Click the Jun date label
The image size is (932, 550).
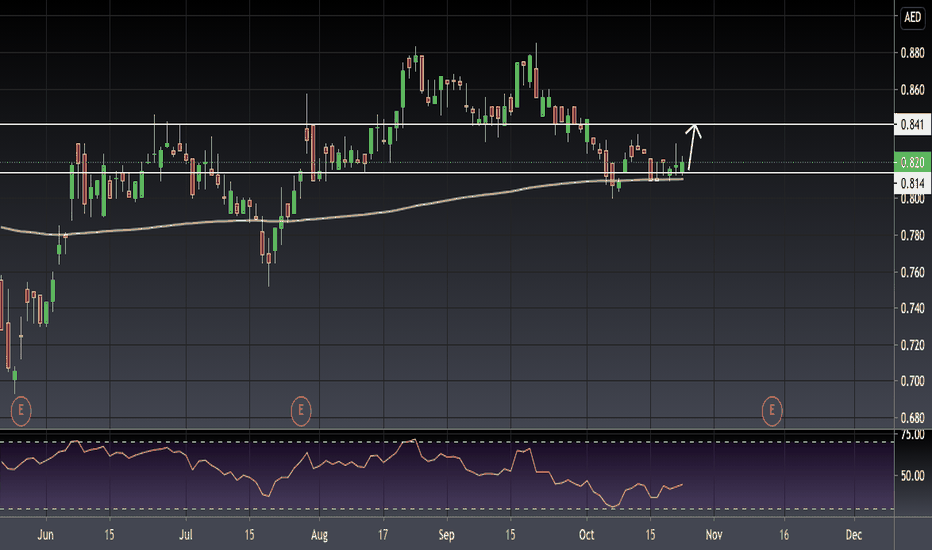[45, 535]
